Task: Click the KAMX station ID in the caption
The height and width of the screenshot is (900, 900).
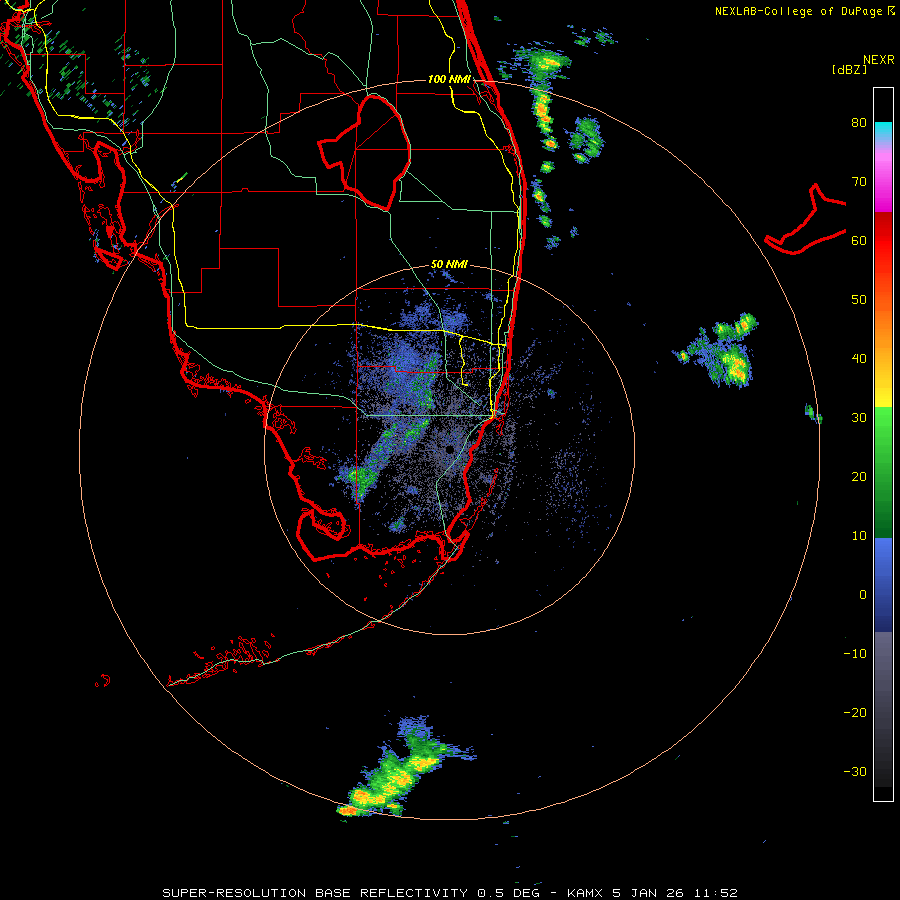Action: (586, 893)
